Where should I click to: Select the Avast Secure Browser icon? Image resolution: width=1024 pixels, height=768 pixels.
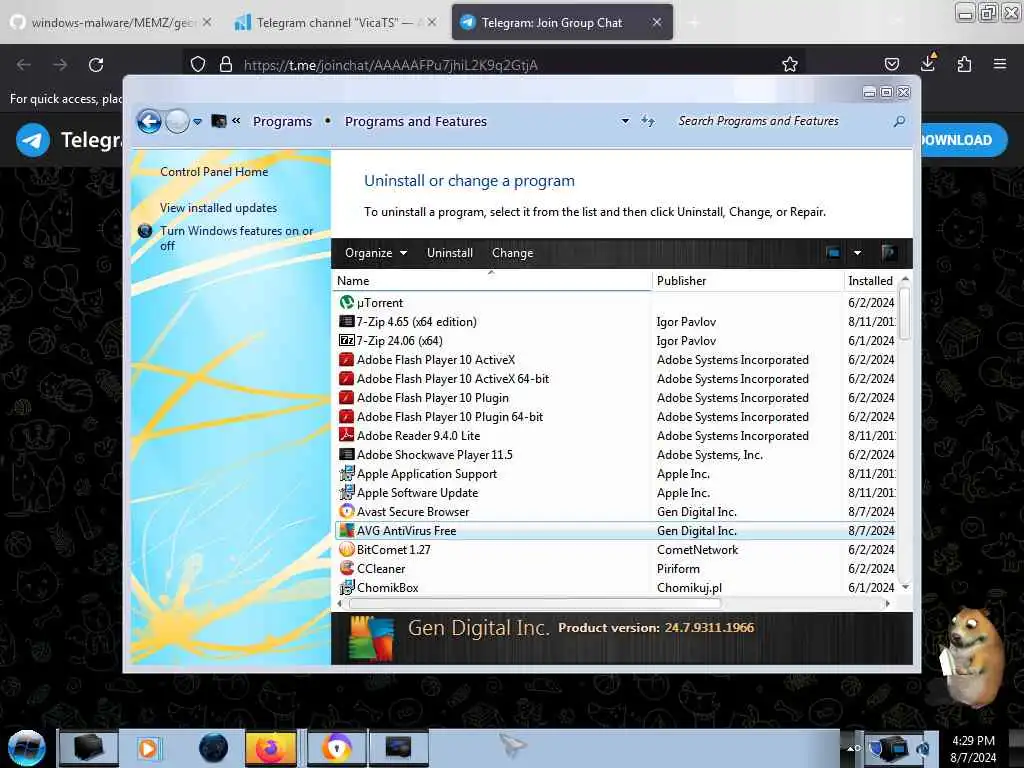pyautogui.click(x=347, y=511)
